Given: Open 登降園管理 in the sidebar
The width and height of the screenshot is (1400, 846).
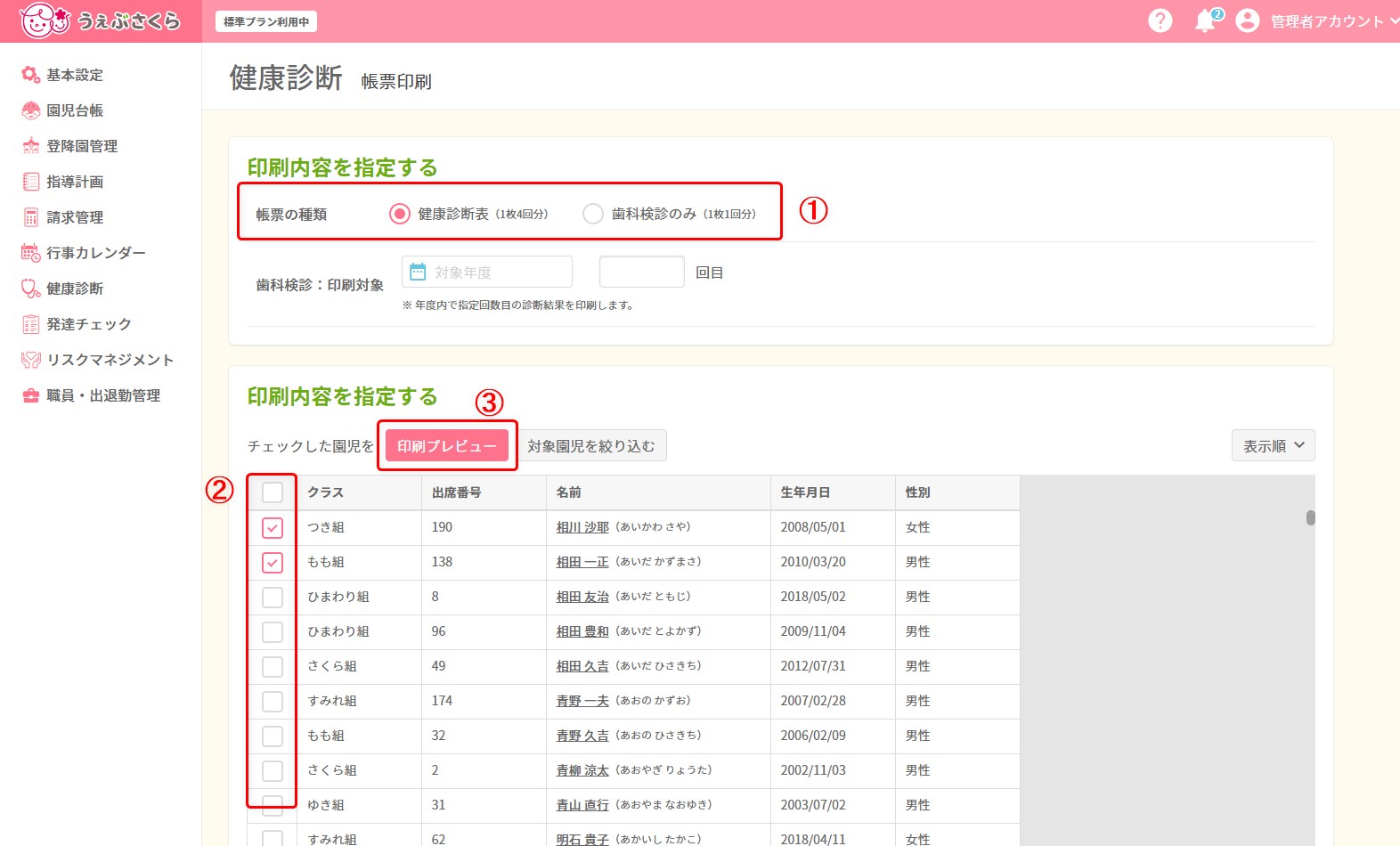Looking at the screenshot, I should pos(82,146).
